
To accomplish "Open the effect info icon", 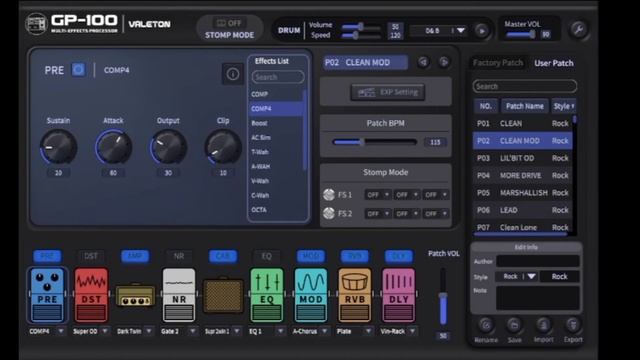I will [233, 74].
